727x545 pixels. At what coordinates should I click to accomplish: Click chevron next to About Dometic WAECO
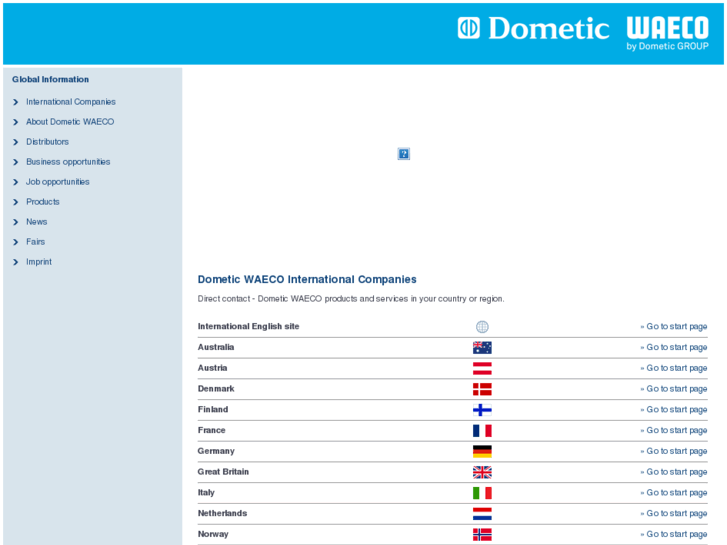pyautogui.click(x=16, y=122)
